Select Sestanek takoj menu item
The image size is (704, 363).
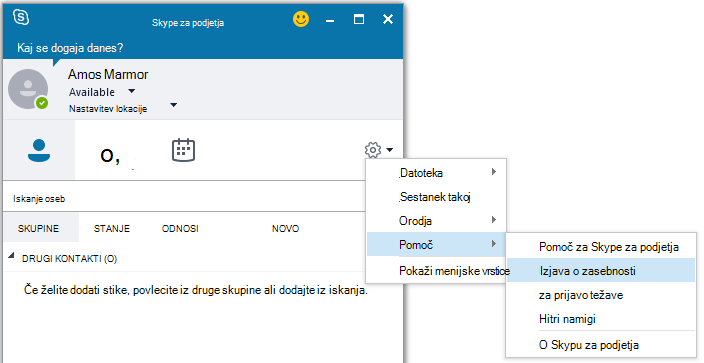click(x=436, y=196)
